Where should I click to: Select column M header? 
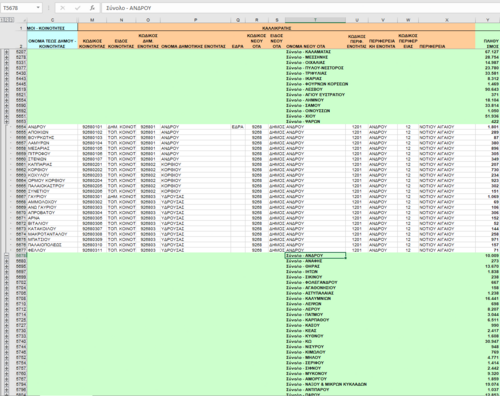[92, 20]
